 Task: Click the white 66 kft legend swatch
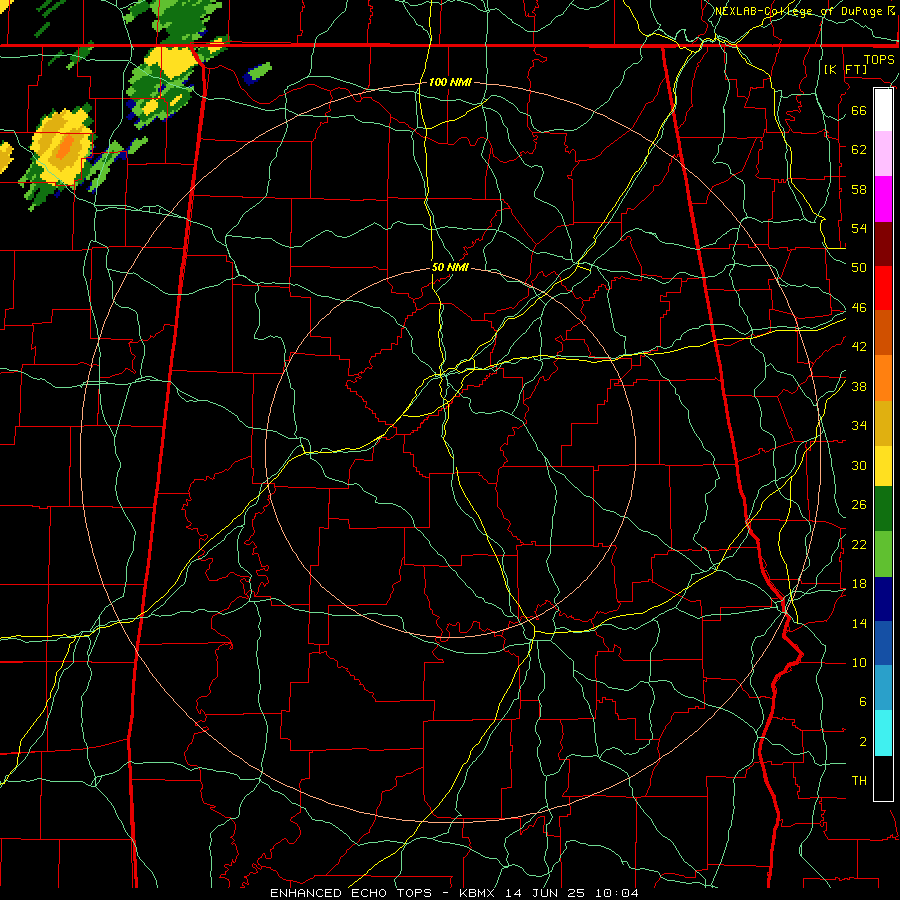883,110
